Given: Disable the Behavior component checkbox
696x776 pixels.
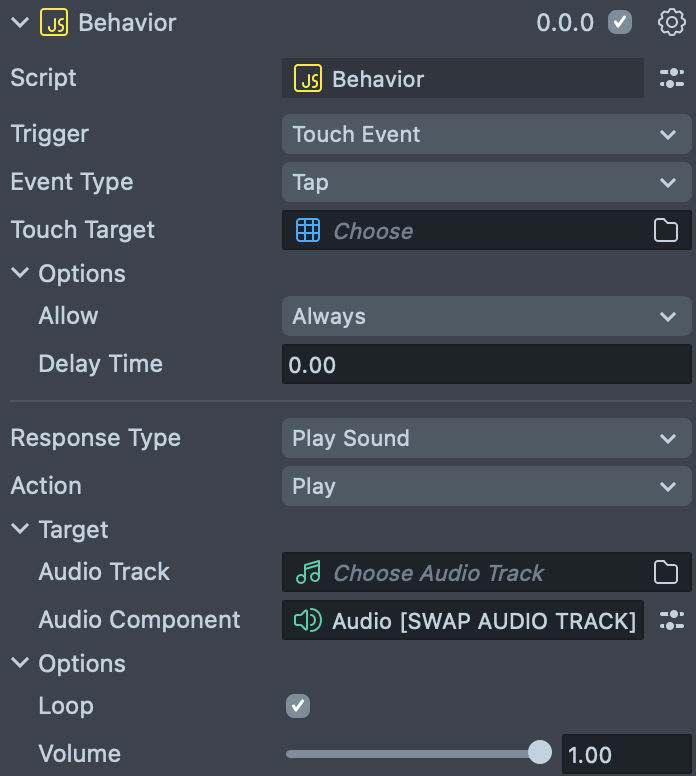Looking at the screenshot, I should click(x=621, y=22).
